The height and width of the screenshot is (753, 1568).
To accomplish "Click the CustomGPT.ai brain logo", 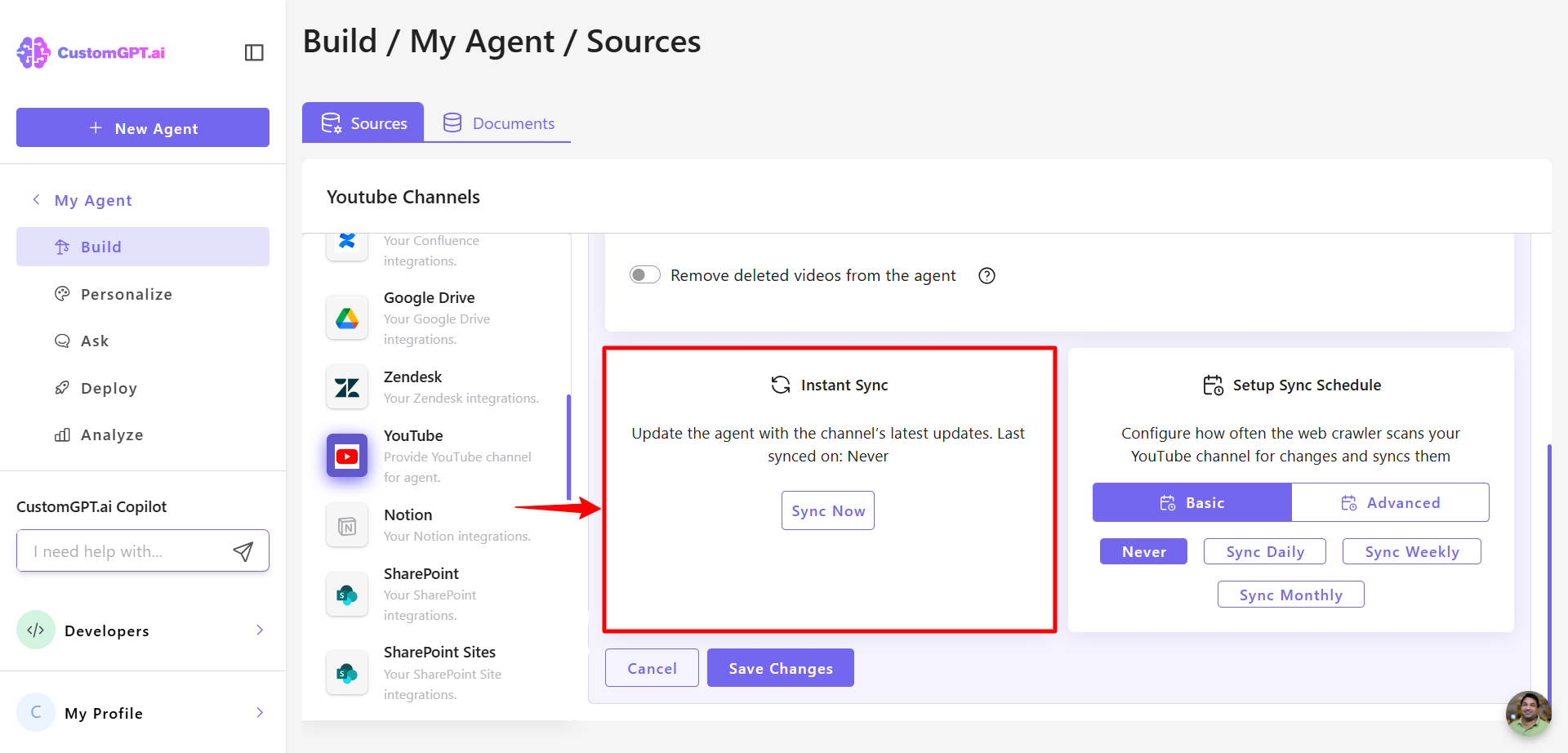I will pyautogui.click(x=33, y=52).
